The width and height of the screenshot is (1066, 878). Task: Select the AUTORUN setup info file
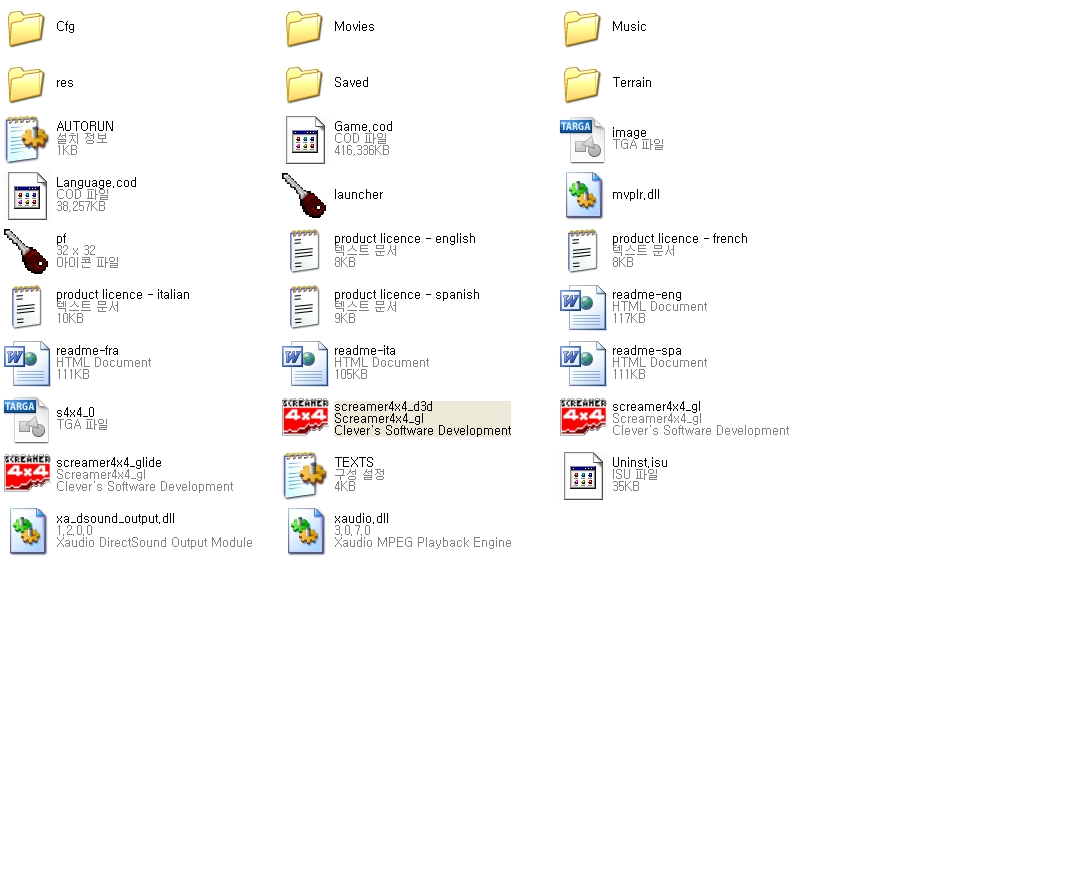click(x=27, y=139)
